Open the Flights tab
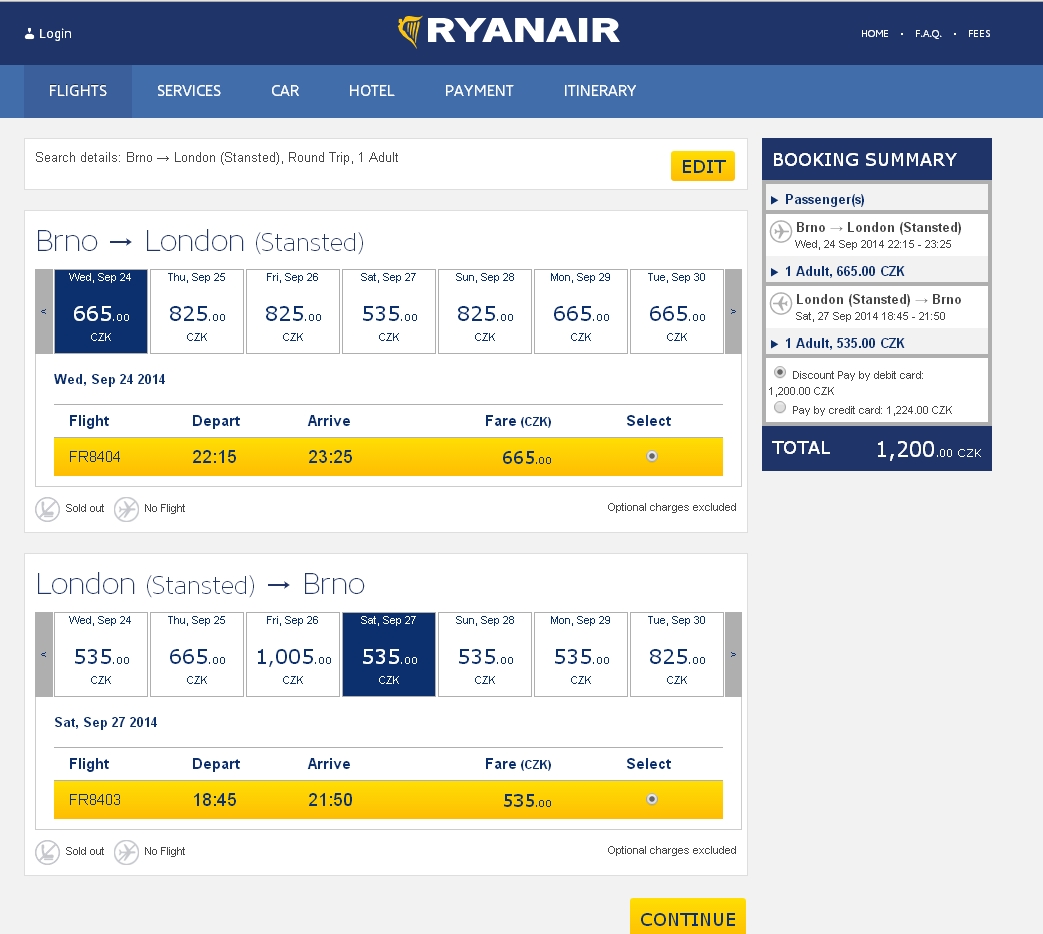This screenshot has height=934, width=1043. click(x=78, y=91)
